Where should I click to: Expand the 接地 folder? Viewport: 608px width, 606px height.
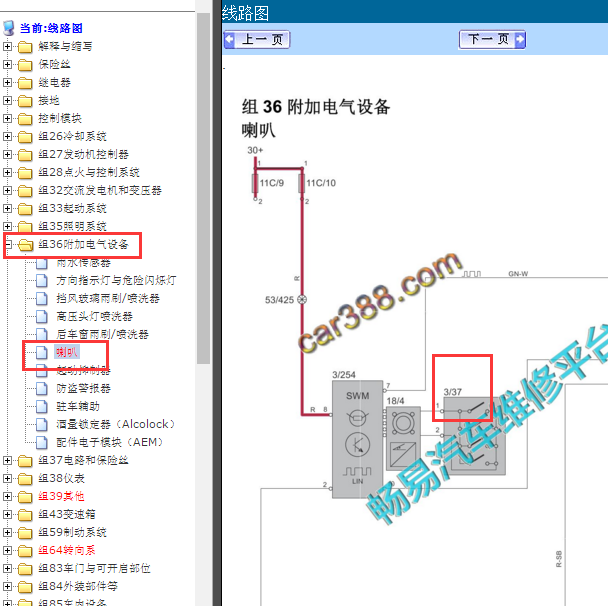7,100
